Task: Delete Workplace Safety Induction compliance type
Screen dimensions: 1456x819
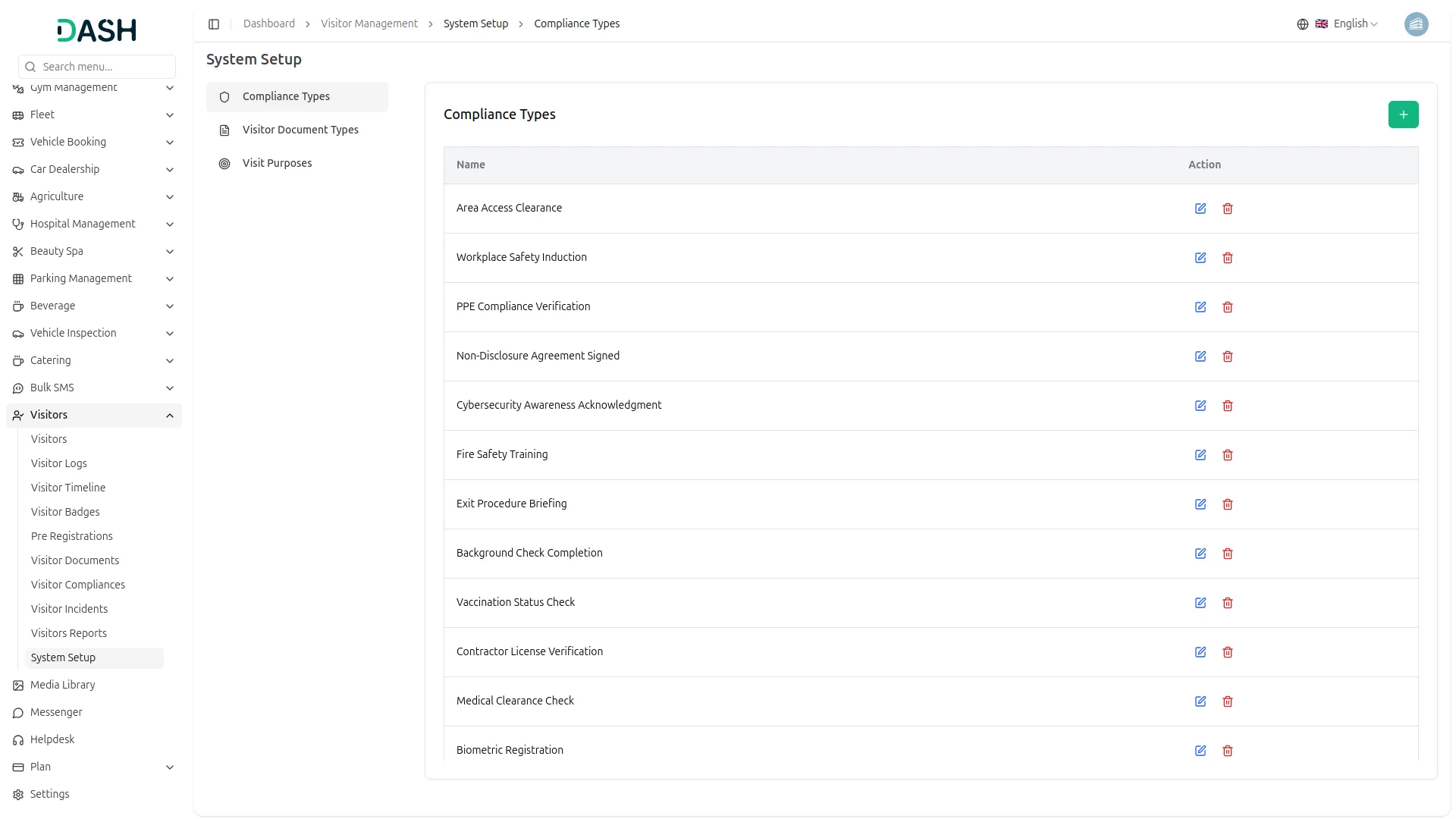Action: pos(1228,258)
